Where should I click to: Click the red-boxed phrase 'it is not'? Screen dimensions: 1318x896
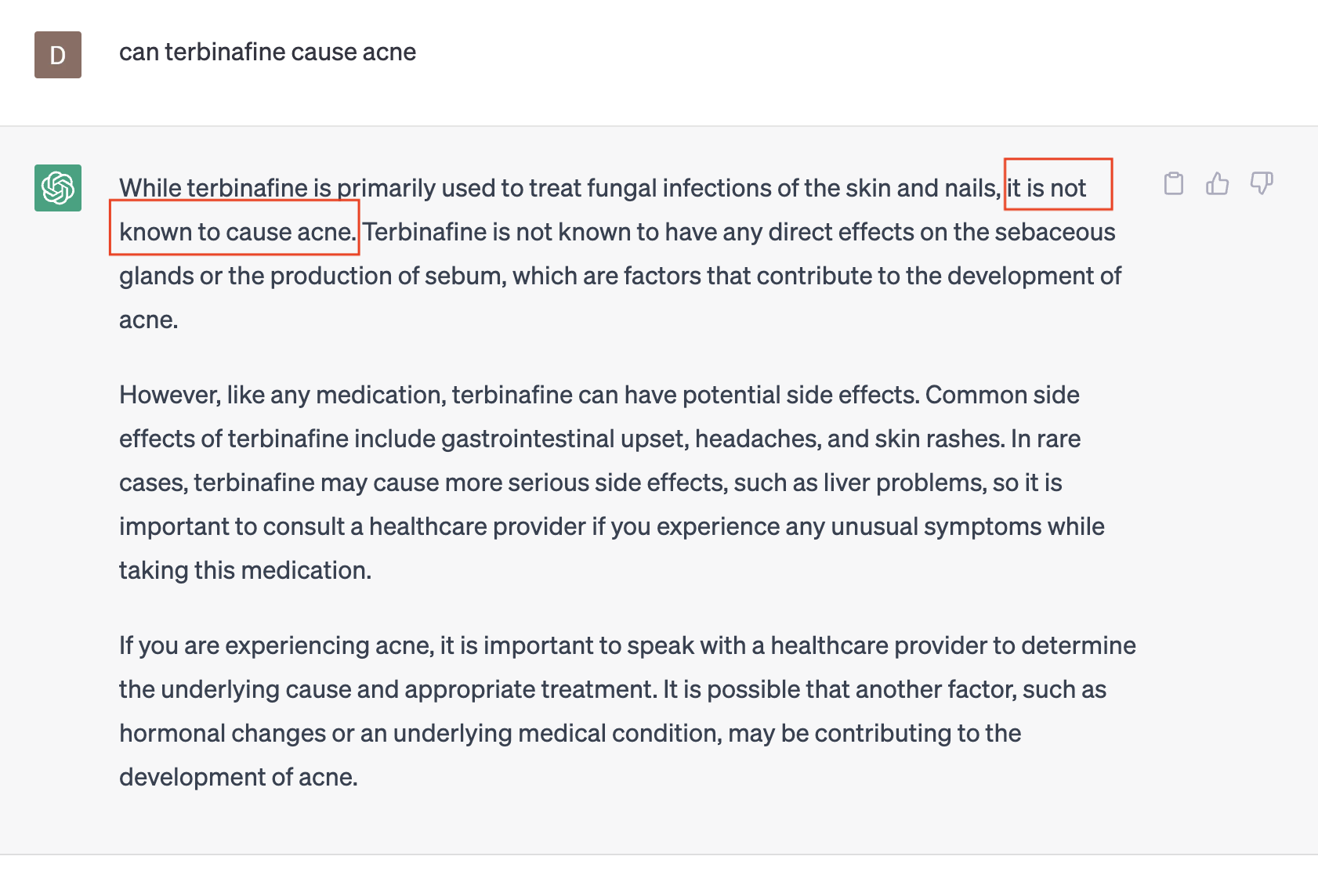1047,188
